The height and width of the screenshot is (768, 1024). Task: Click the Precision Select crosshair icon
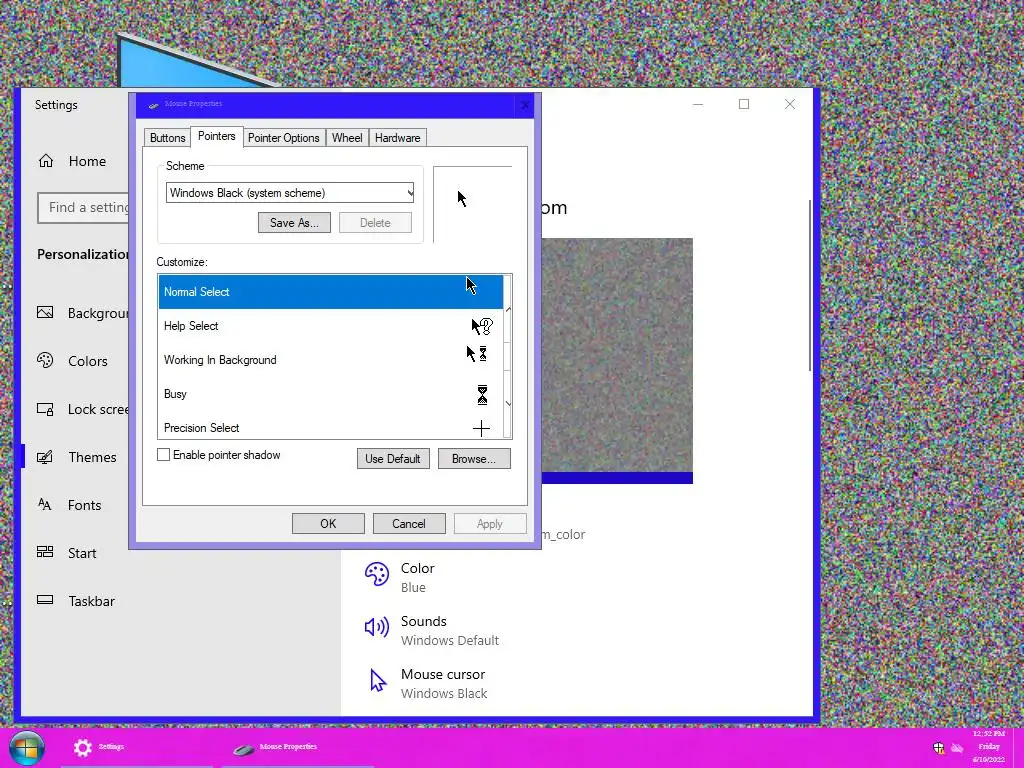pyautogui.click(x=481, y=428)
